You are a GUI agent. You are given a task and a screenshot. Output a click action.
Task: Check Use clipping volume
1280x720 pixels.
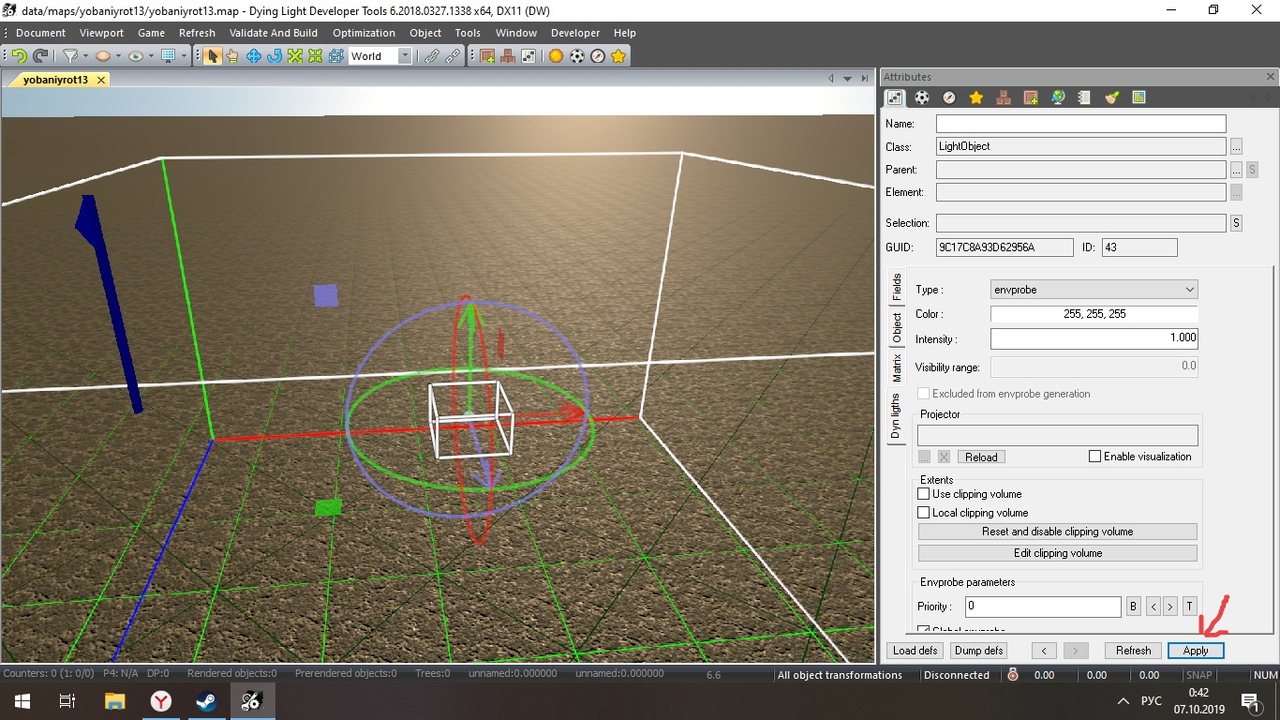tap(924, 494)
